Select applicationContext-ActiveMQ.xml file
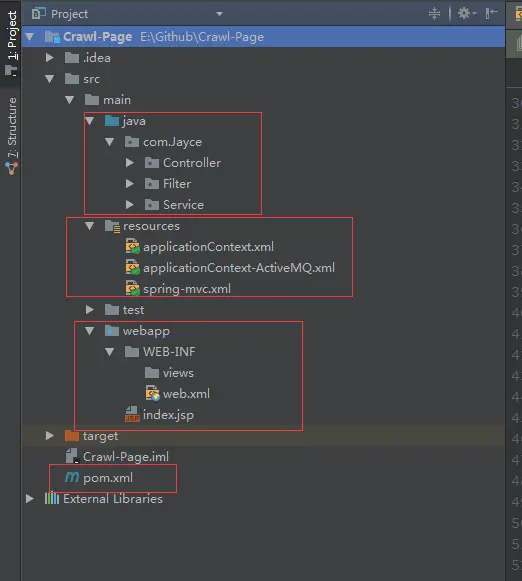 pyautogui.click(x=239, y=268)
